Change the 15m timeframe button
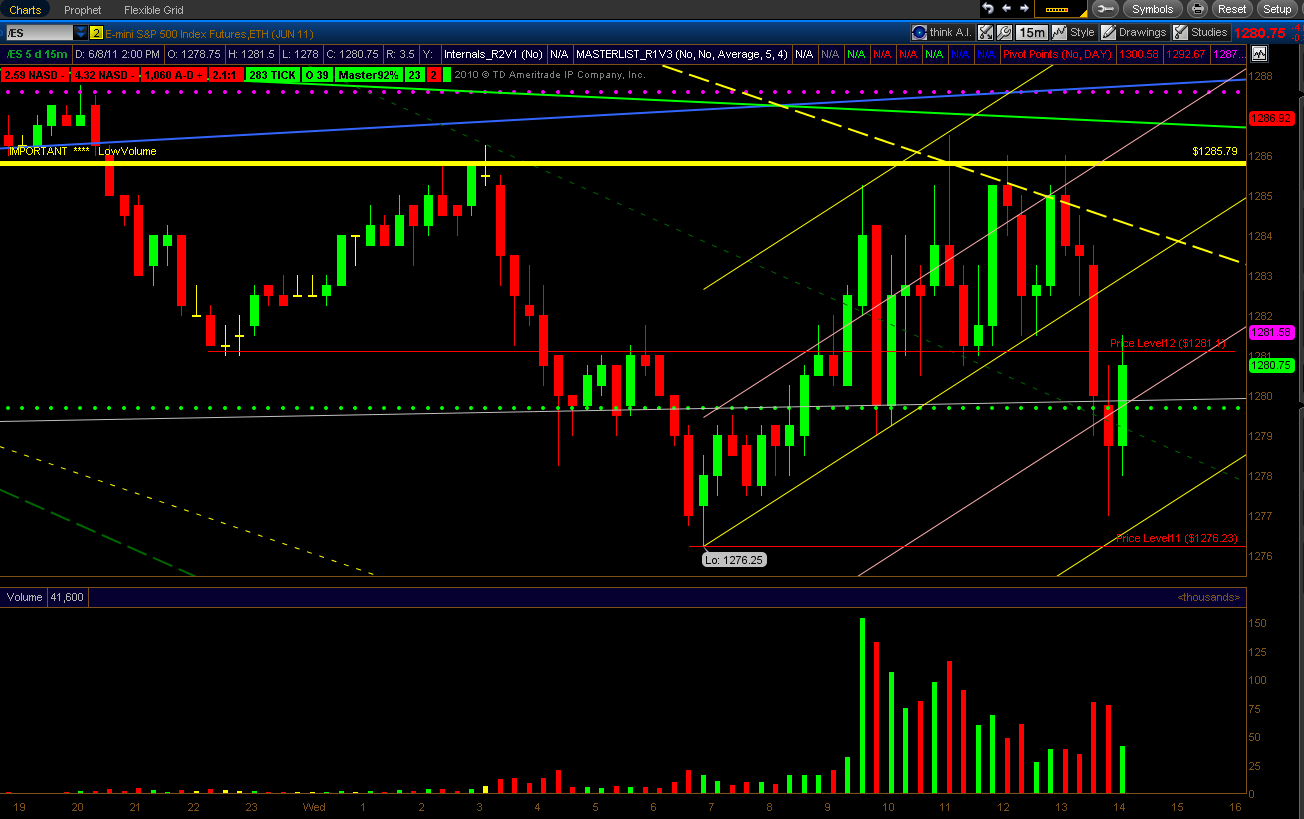 point(1031,32)
